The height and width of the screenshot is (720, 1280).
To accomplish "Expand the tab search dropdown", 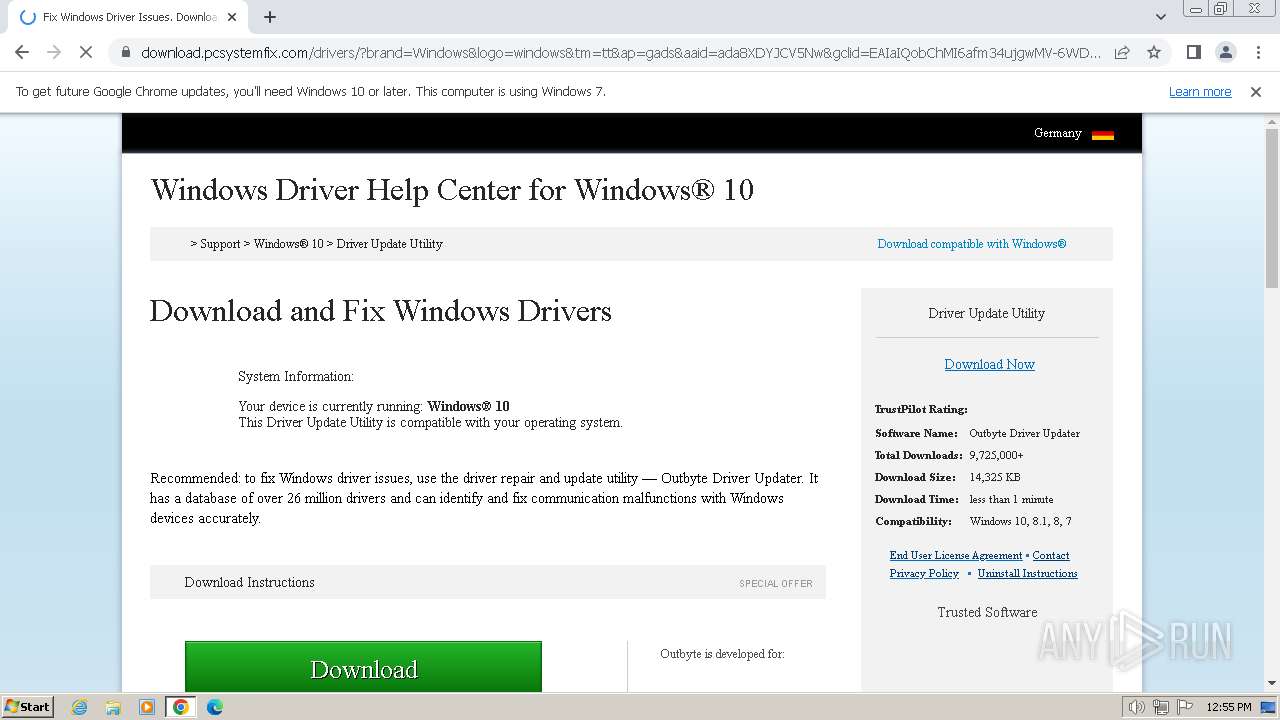I will click(1161, 17).
